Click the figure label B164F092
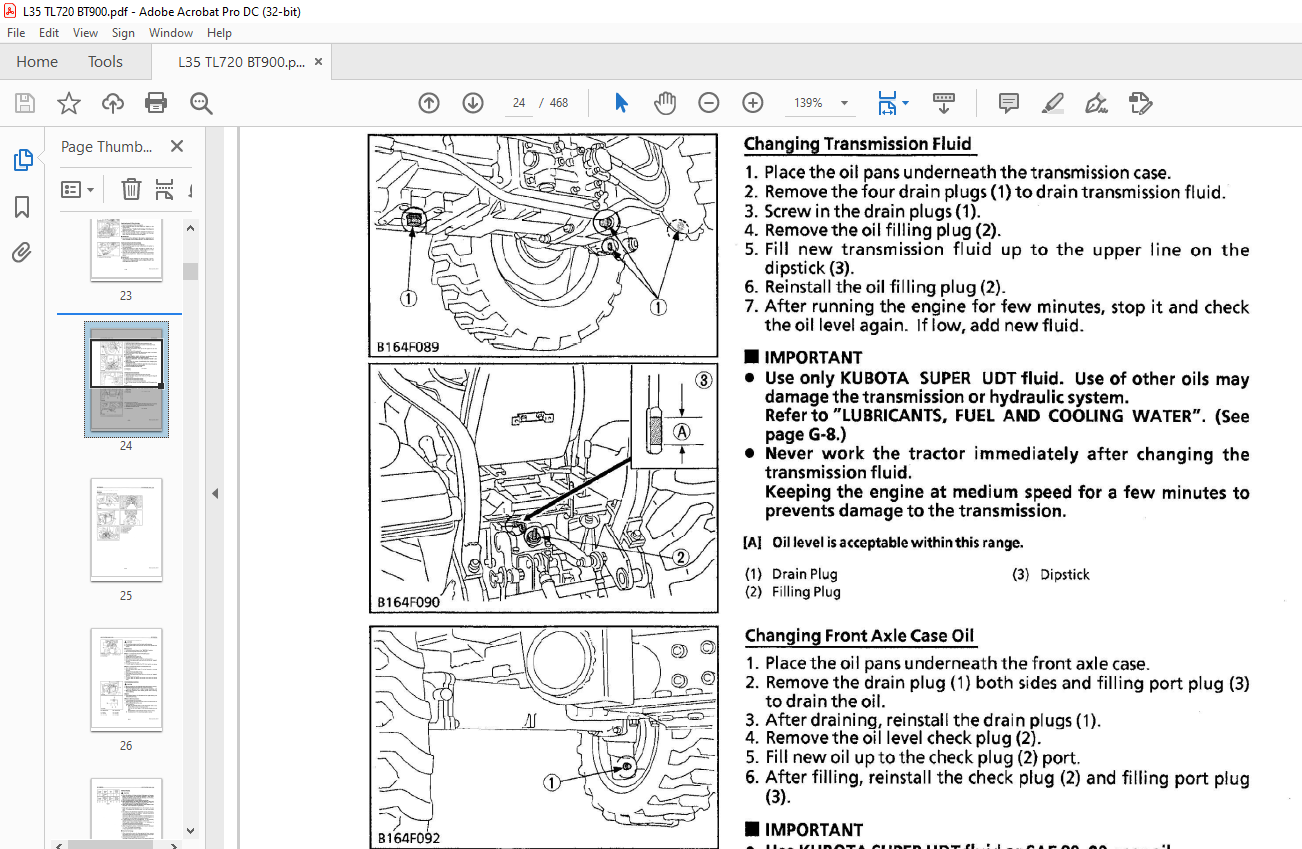 [408, 838]
